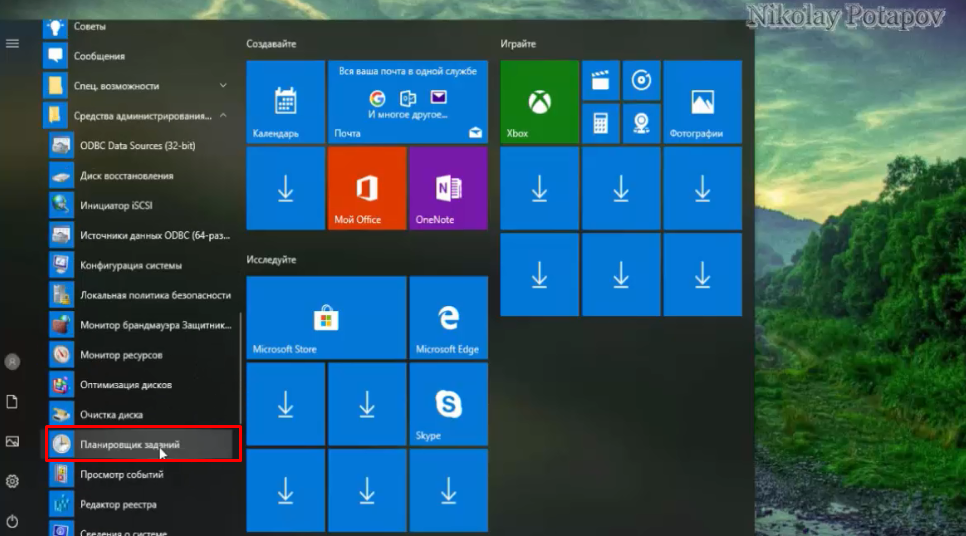Open Settings via the gear icon
The height and width of the screenshot is (536, 966).
tap(12, 481)
